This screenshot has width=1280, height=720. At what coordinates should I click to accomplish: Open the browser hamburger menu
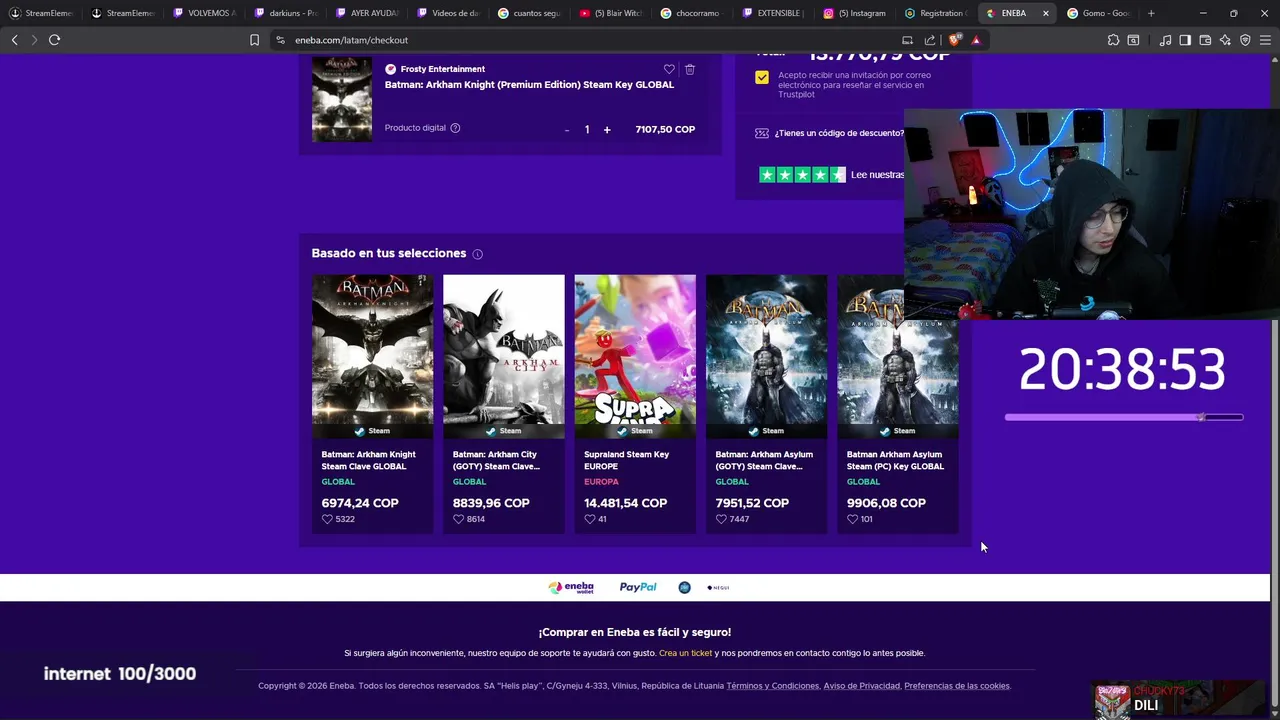pyautogui.click(x=1265, y=40)
